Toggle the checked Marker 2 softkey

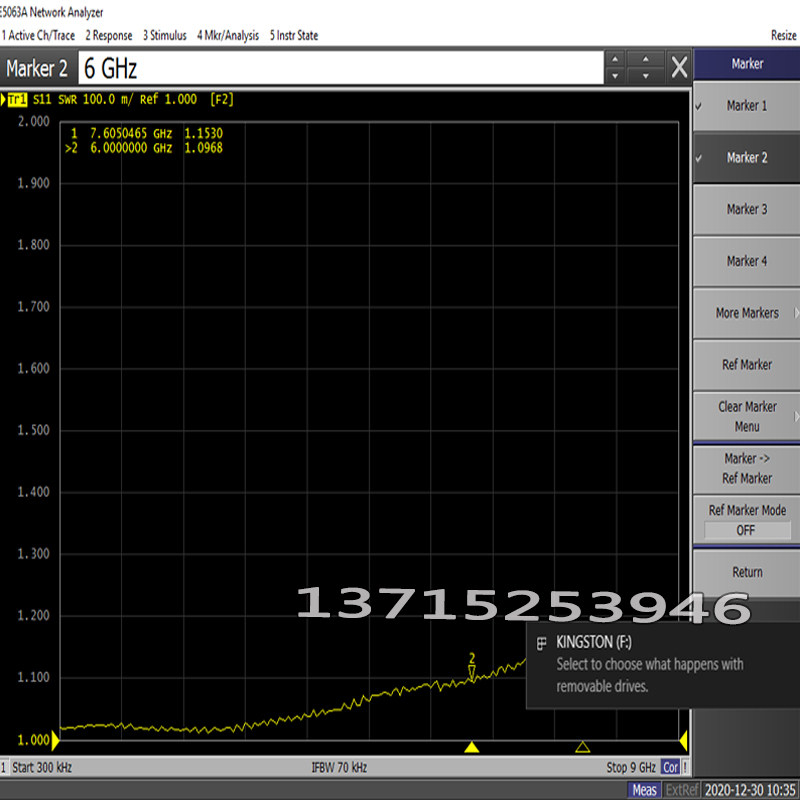[746, 158]
